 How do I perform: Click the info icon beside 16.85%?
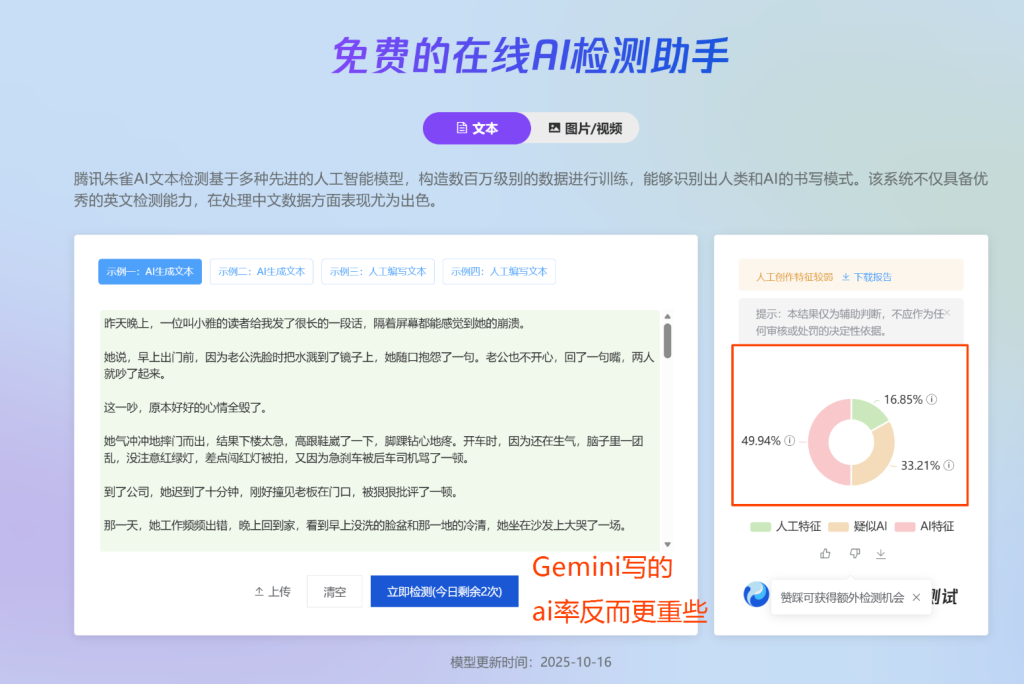931,399
